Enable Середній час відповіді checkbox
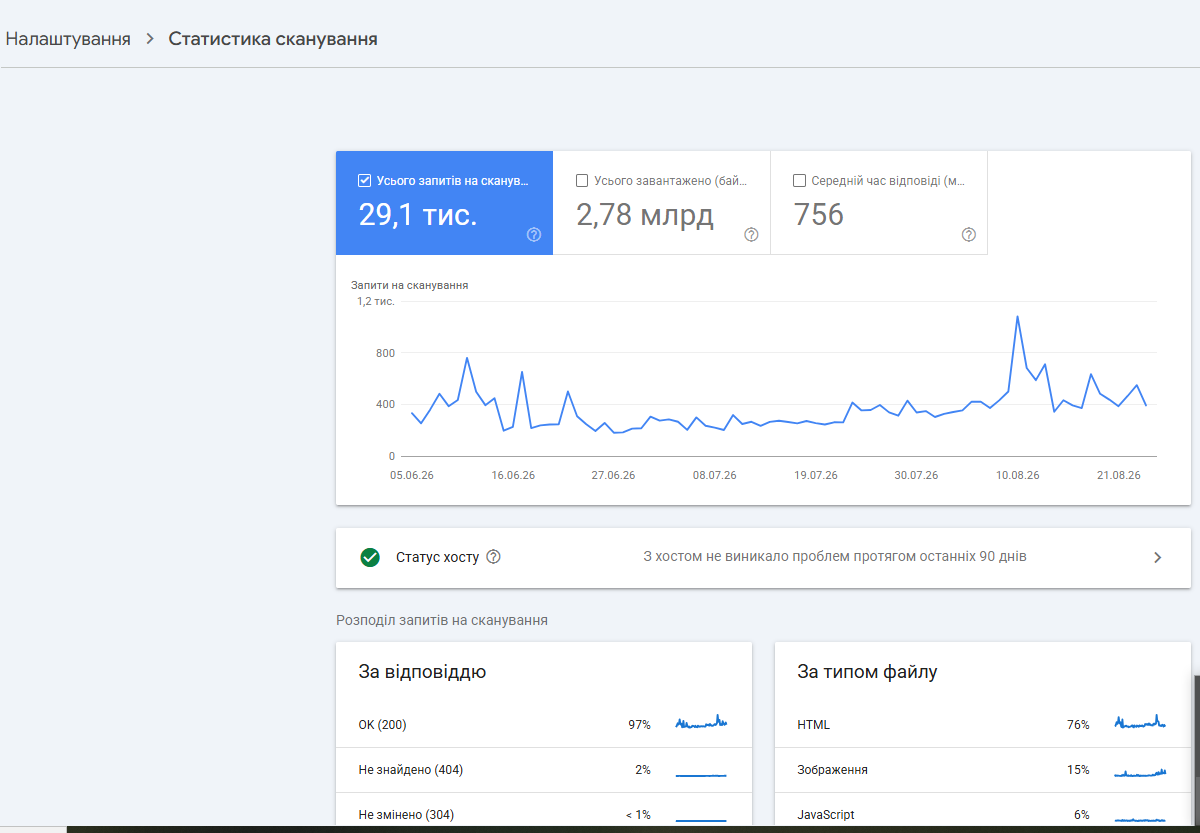Viewport: 1200px width, 833px height. (799, 181)
